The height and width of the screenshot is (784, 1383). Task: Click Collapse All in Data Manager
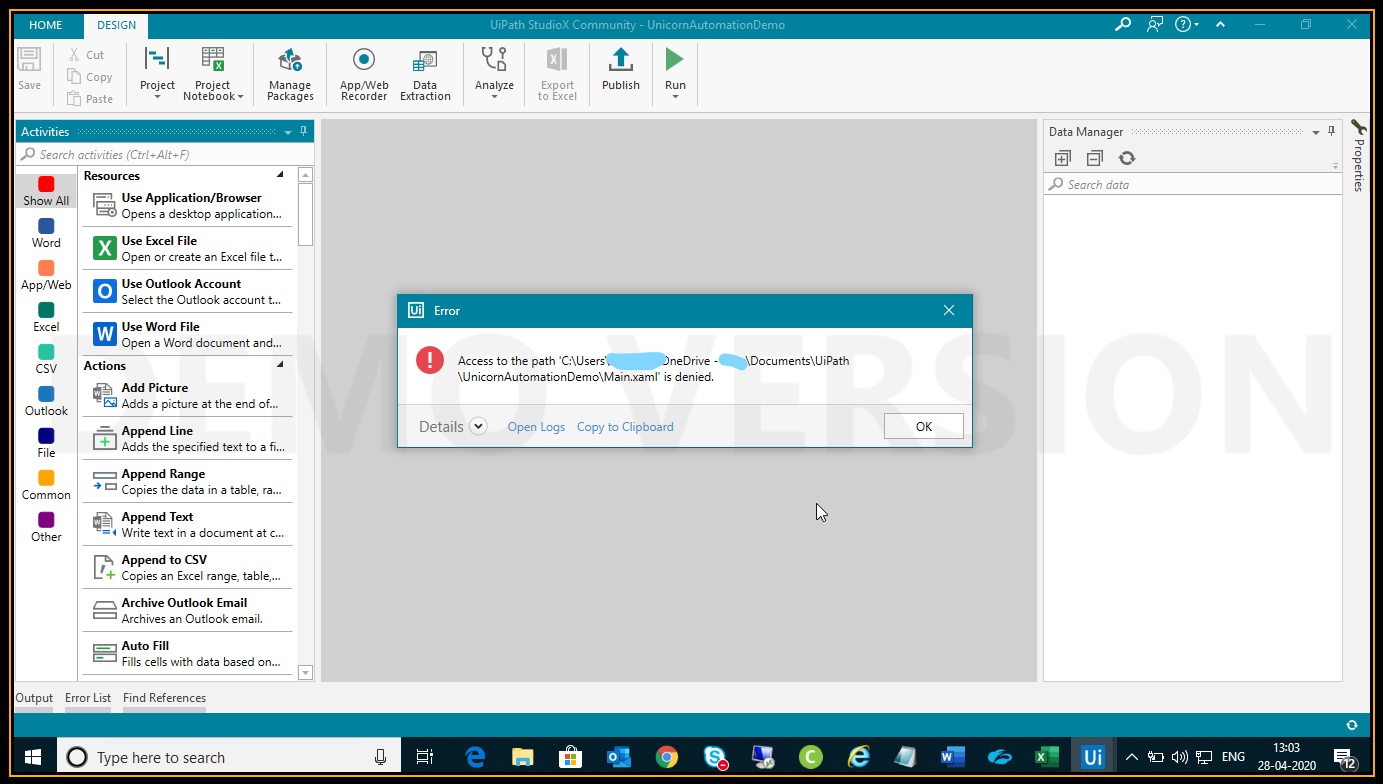(x=1095, y=158)
